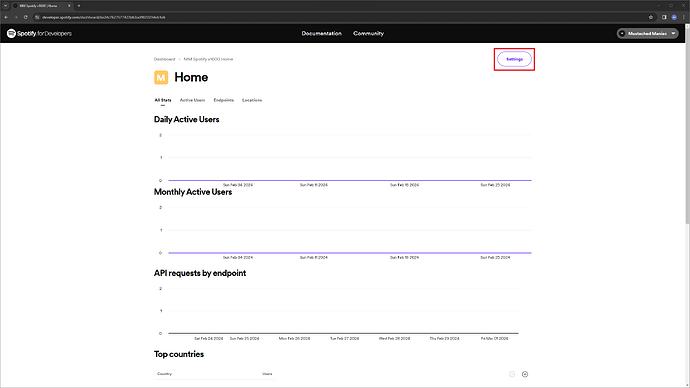Click the Spotify for Developers logo

(39, 33)
